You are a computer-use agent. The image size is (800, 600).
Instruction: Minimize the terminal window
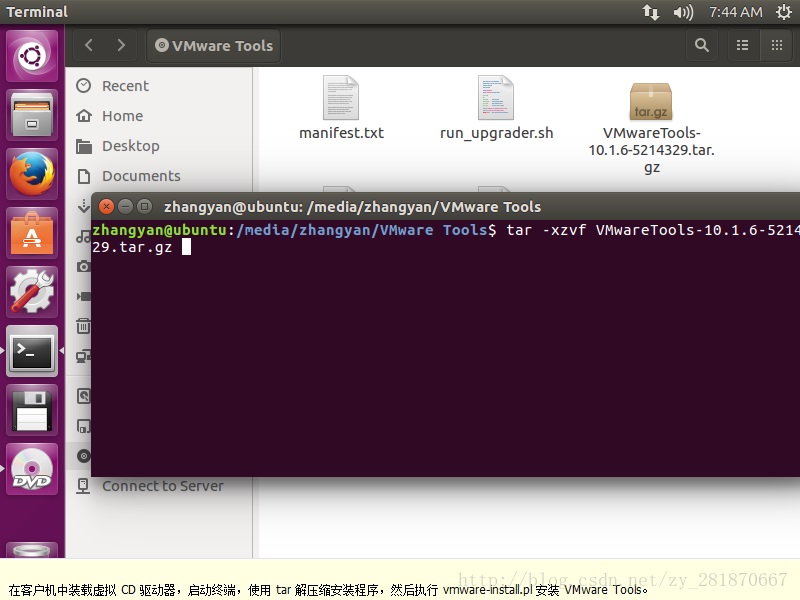pos(126,207)
